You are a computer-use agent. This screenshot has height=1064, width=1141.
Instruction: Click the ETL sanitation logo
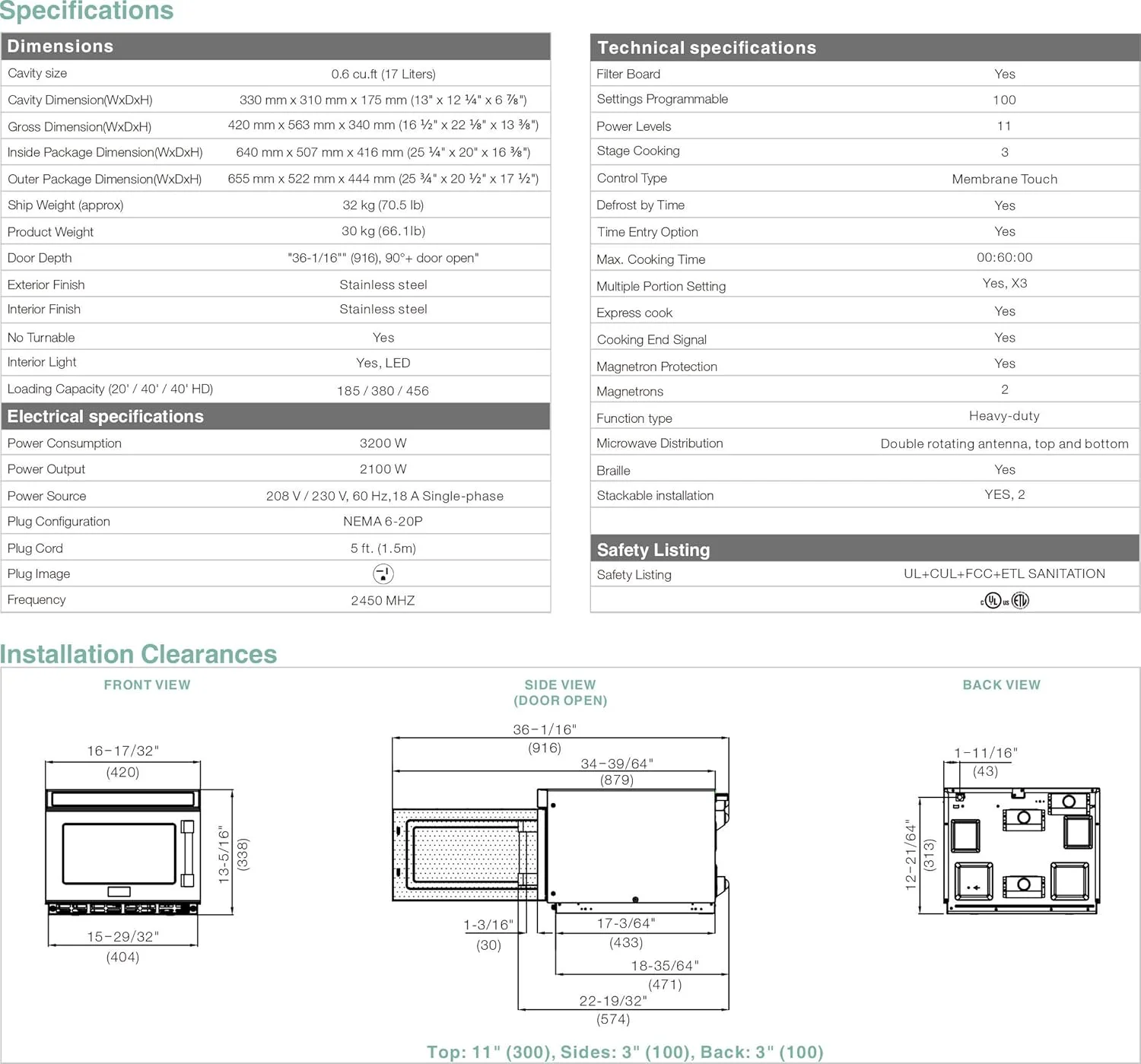pyautogui.click(x=1020, y=601)
